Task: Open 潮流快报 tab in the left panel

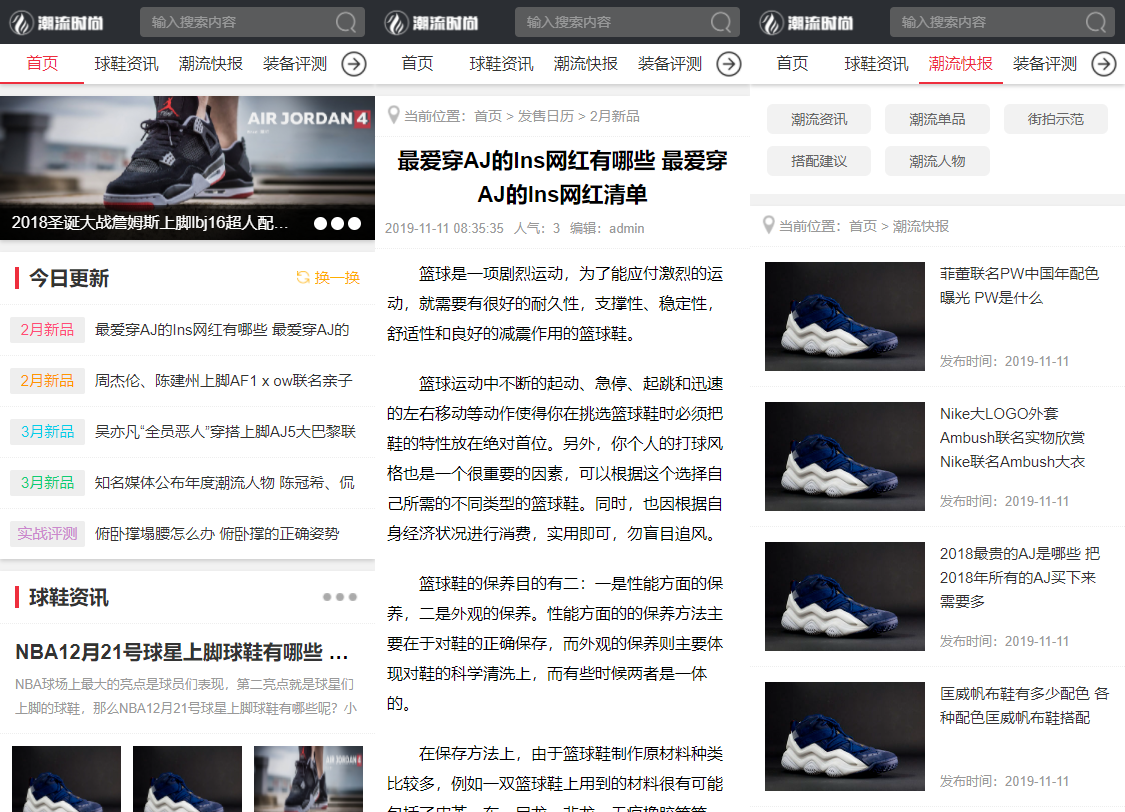Action: tap(210, 64)
